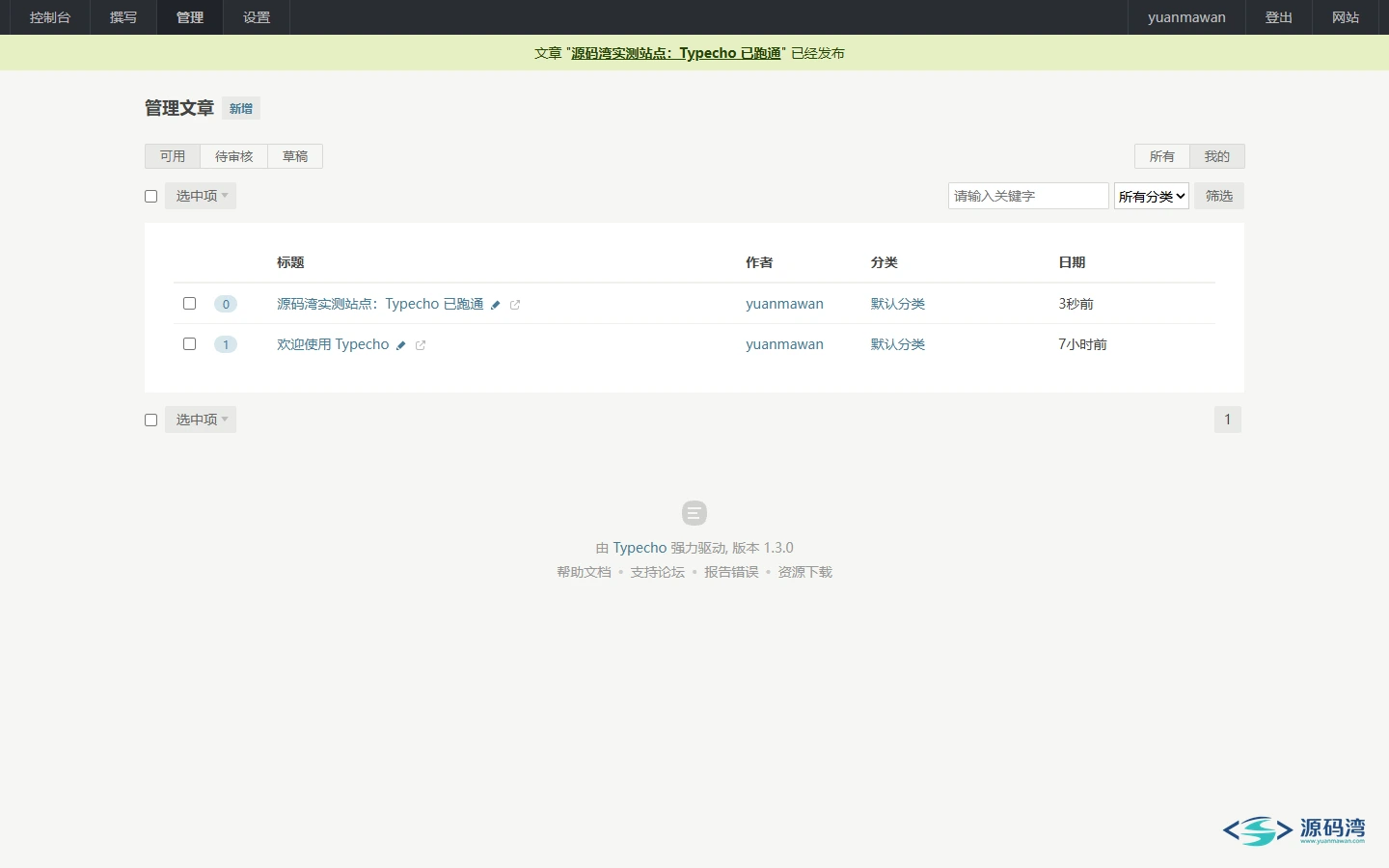Open 欢迎使用 Typecho external link icon

point(421,345)
